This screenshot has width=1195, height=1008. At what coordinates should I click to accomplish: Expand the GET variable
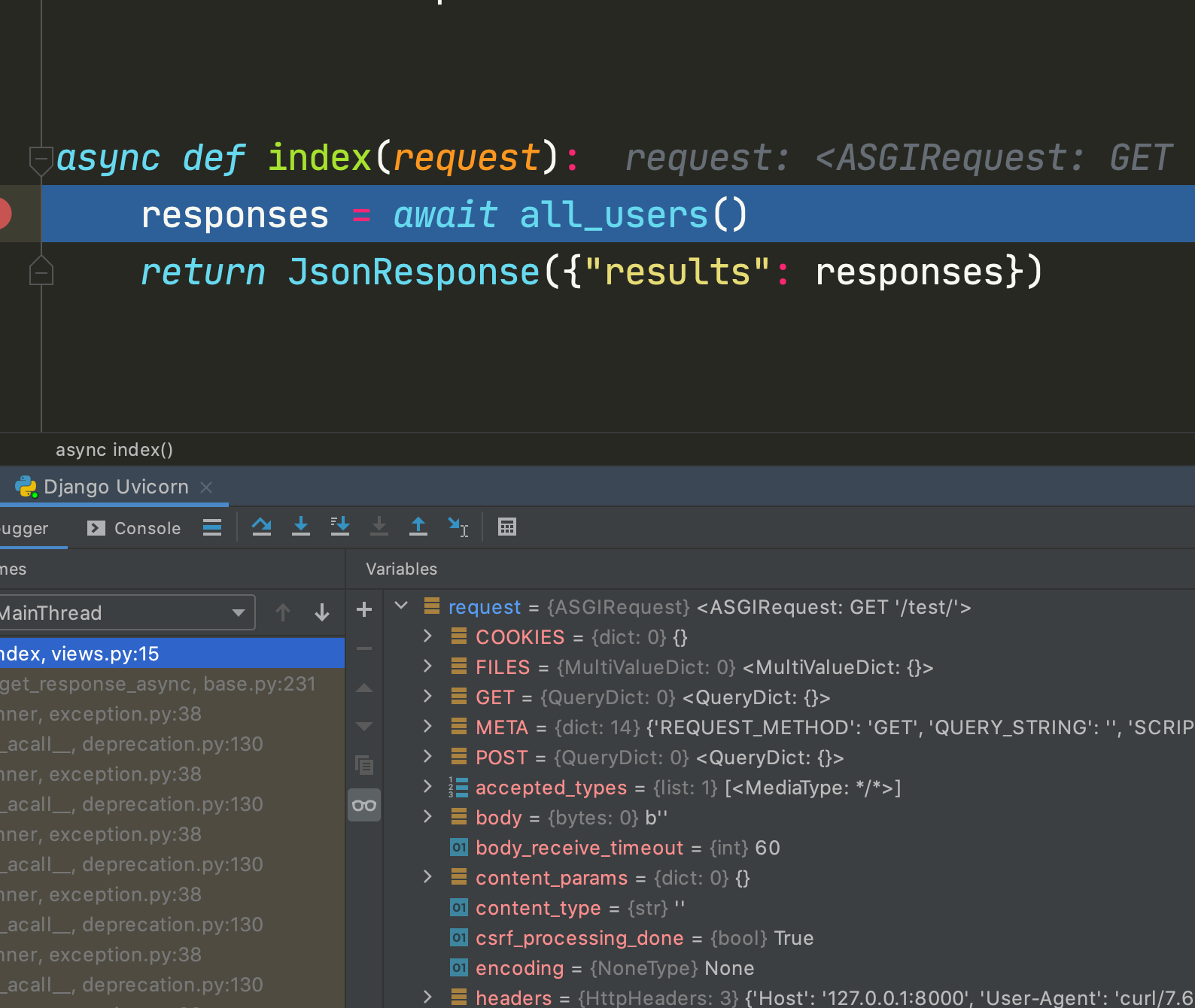point(427,697)
